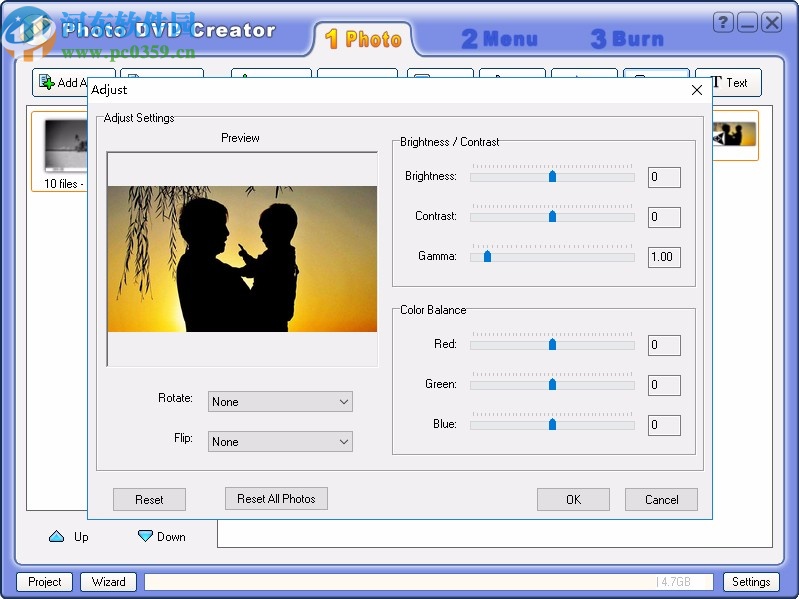Click the Contrast value field
799x599 pixels.
click(x=664, y=217)
